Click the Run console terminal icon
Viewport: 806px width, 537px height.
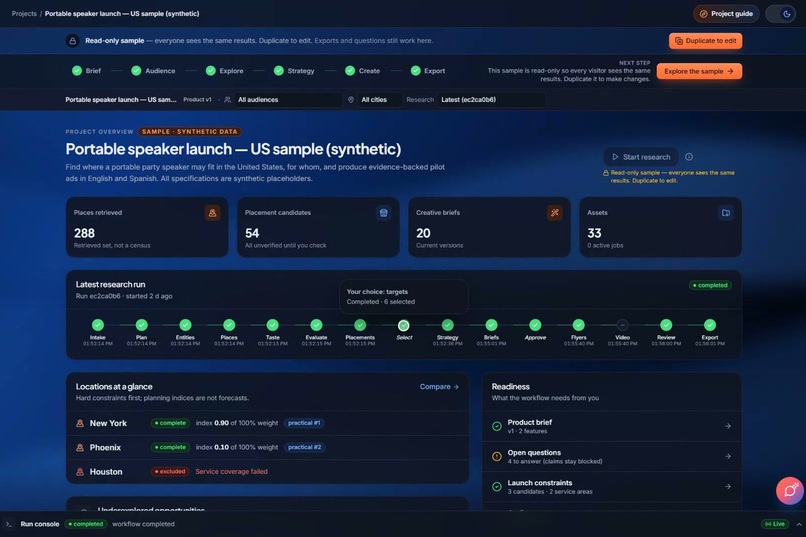(x=8, y=524)
